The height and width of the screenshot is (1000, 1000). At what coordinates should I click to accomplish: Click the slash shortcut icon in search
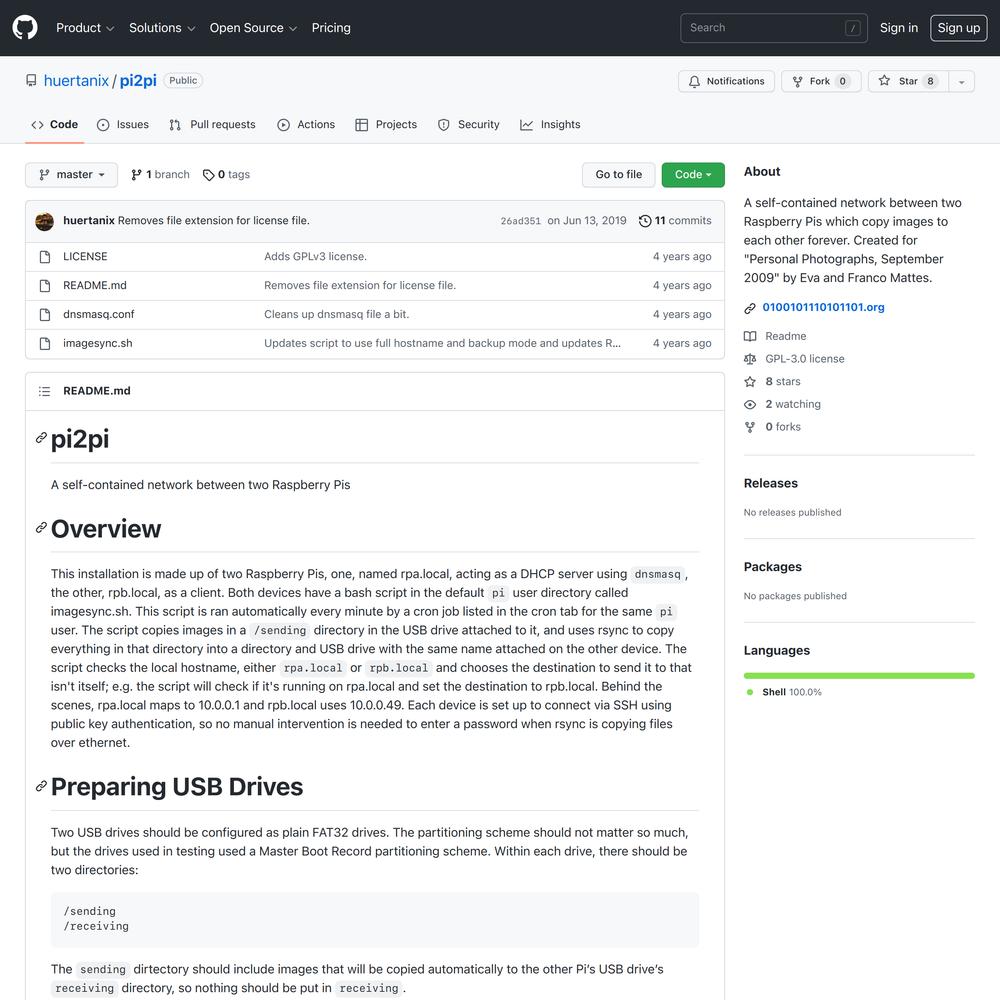[x=853, y=28]
